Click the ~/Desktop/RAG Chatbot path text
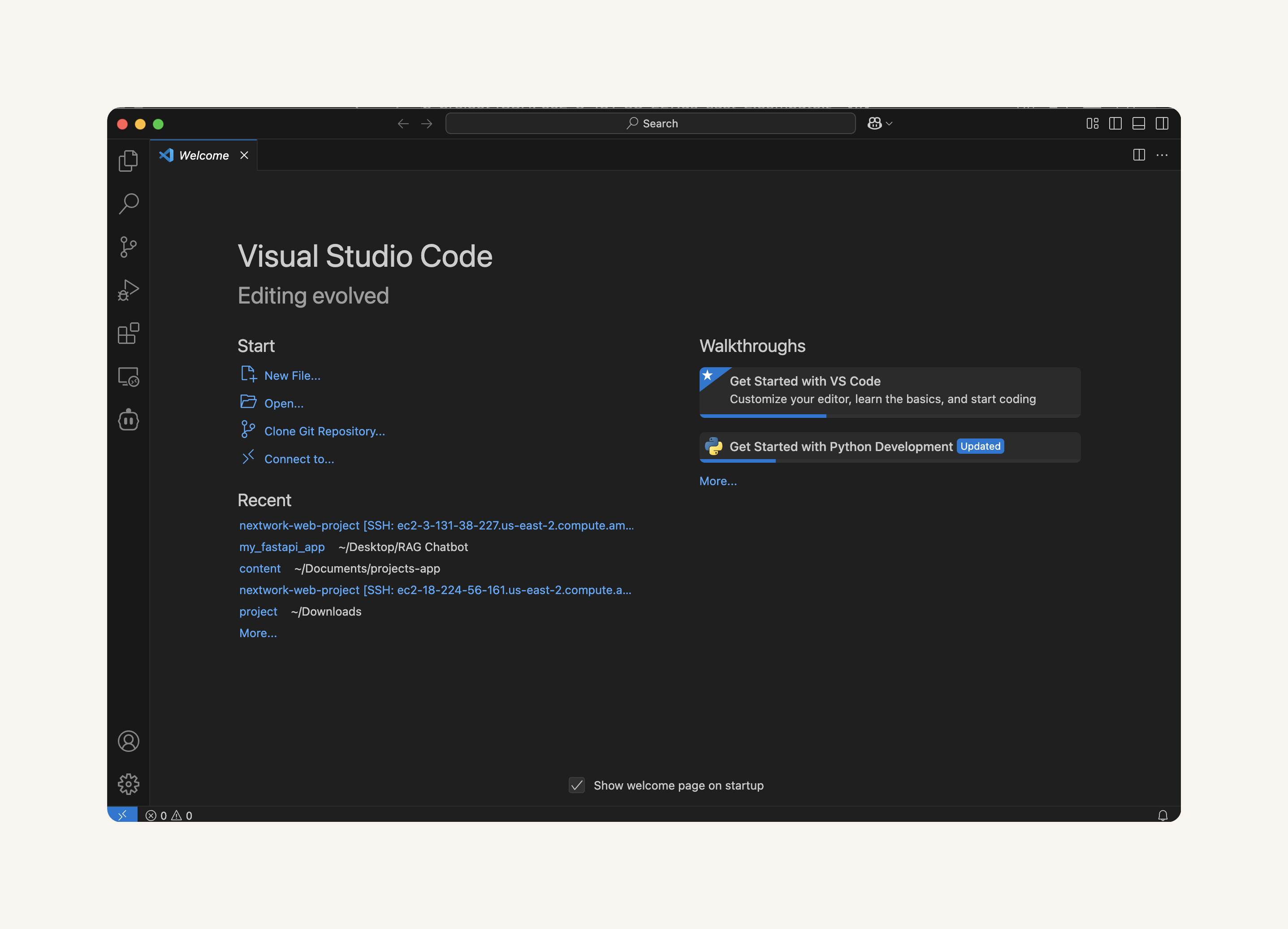Viewport: 1288px width, 929px height. [403, 547]
